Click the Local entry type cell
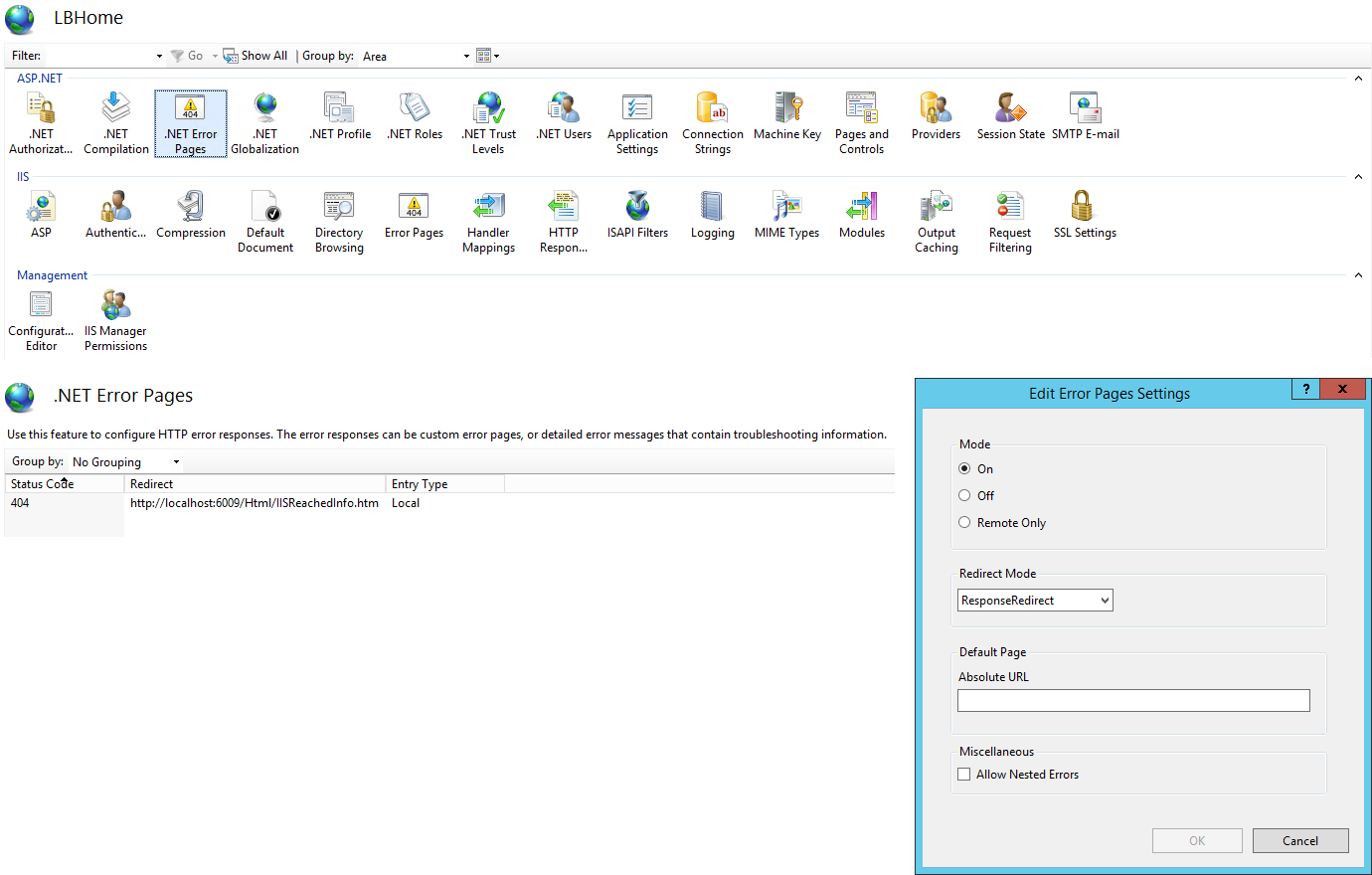 pyautogui.click(x=406, y=503)
